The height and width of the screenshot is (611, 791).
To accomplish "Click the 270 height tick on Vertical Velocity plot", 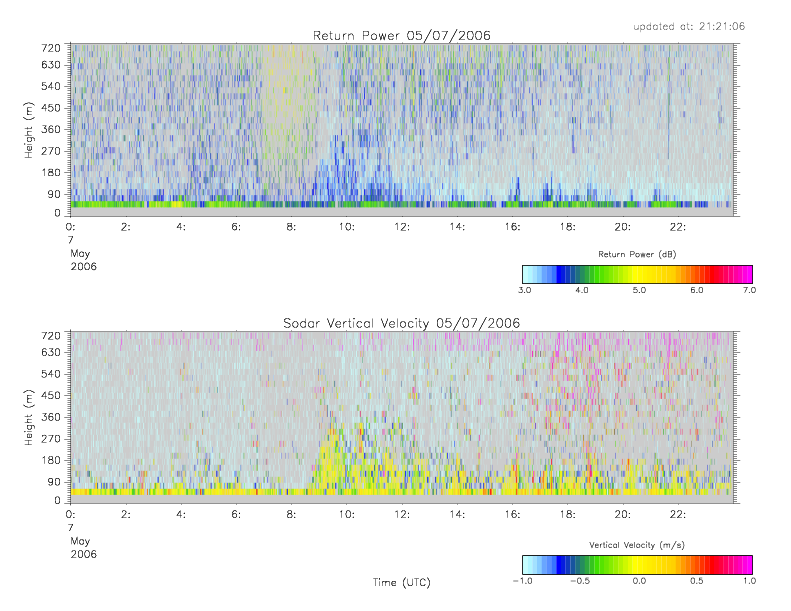I will pos(51,439).
